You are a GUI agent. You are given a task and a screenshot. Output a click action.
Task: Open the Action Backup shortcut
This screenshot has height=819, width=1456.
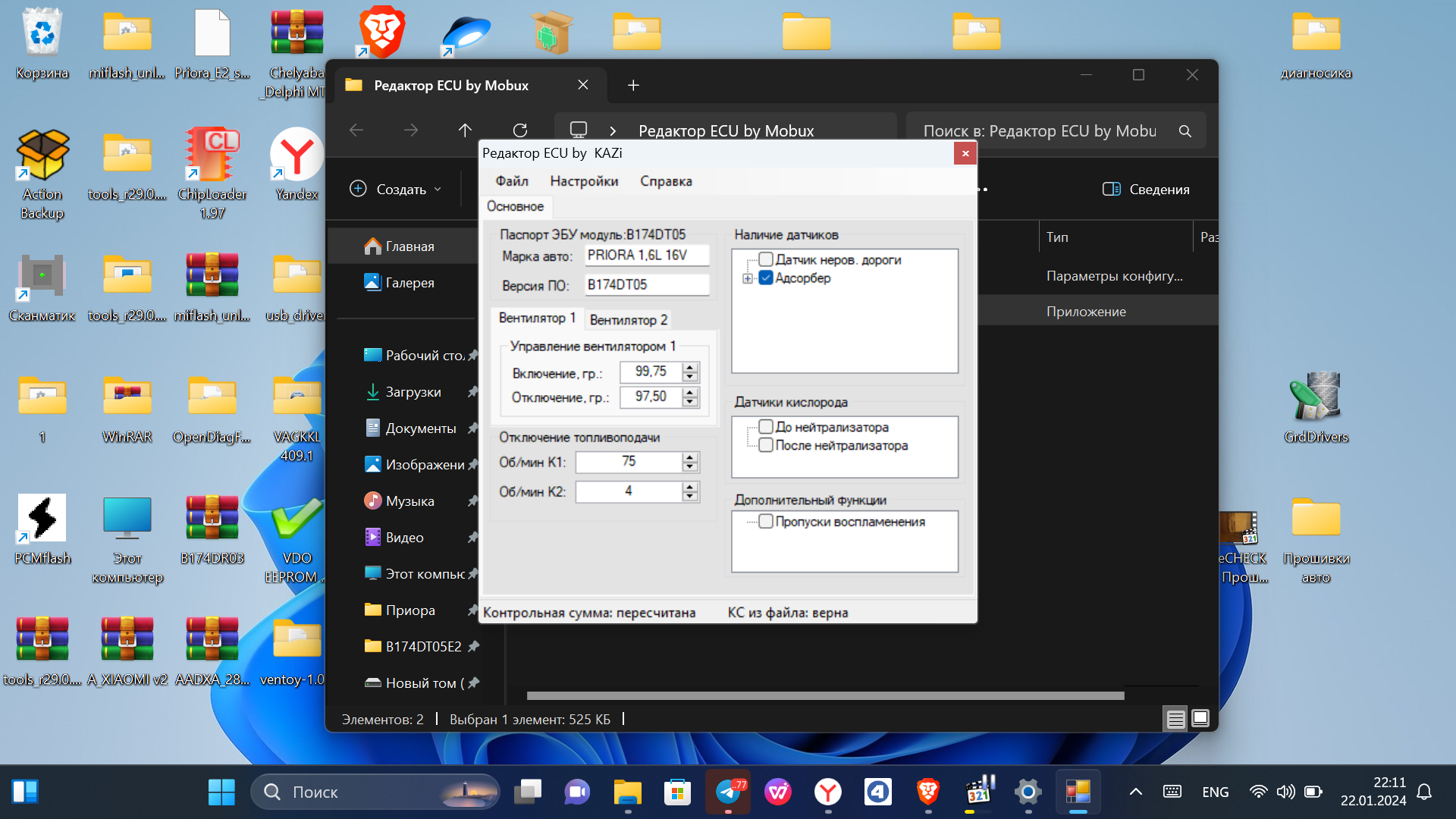coord(42,155)
